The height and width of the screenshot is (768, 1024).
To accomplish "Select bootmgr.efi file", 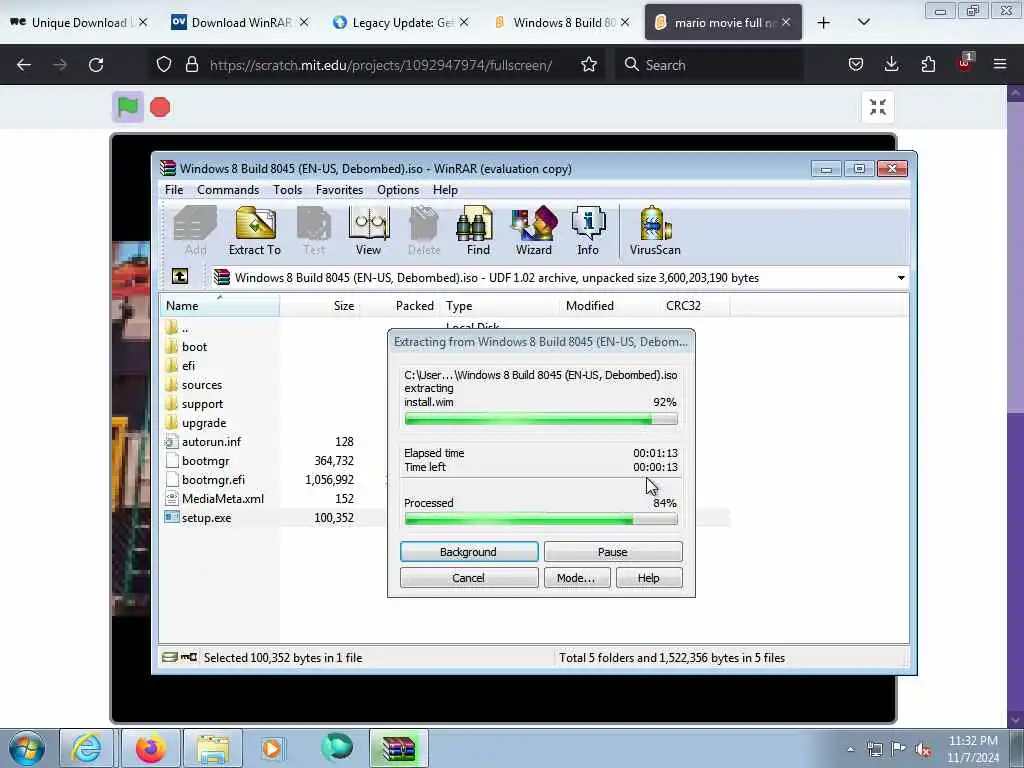I will coord(213,479).
